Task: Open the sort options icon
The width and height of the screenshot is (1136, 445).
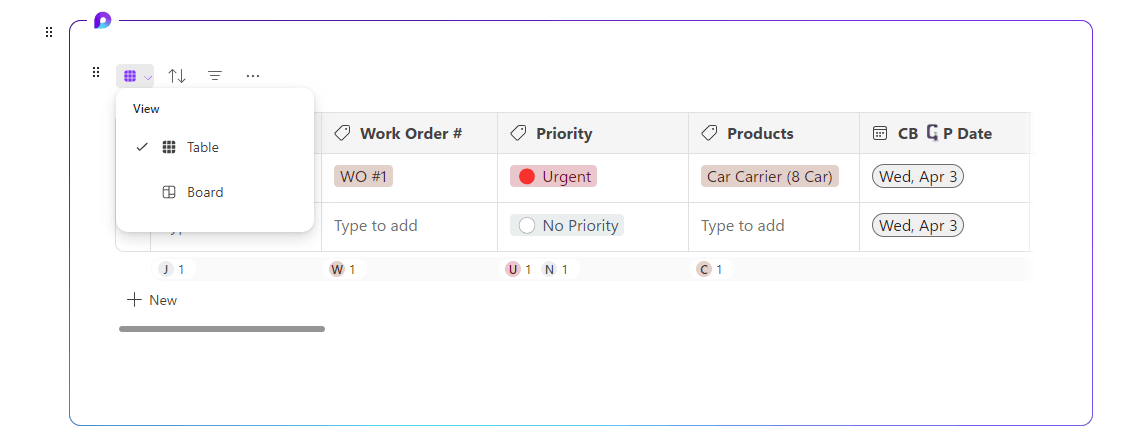Action: 177,76
